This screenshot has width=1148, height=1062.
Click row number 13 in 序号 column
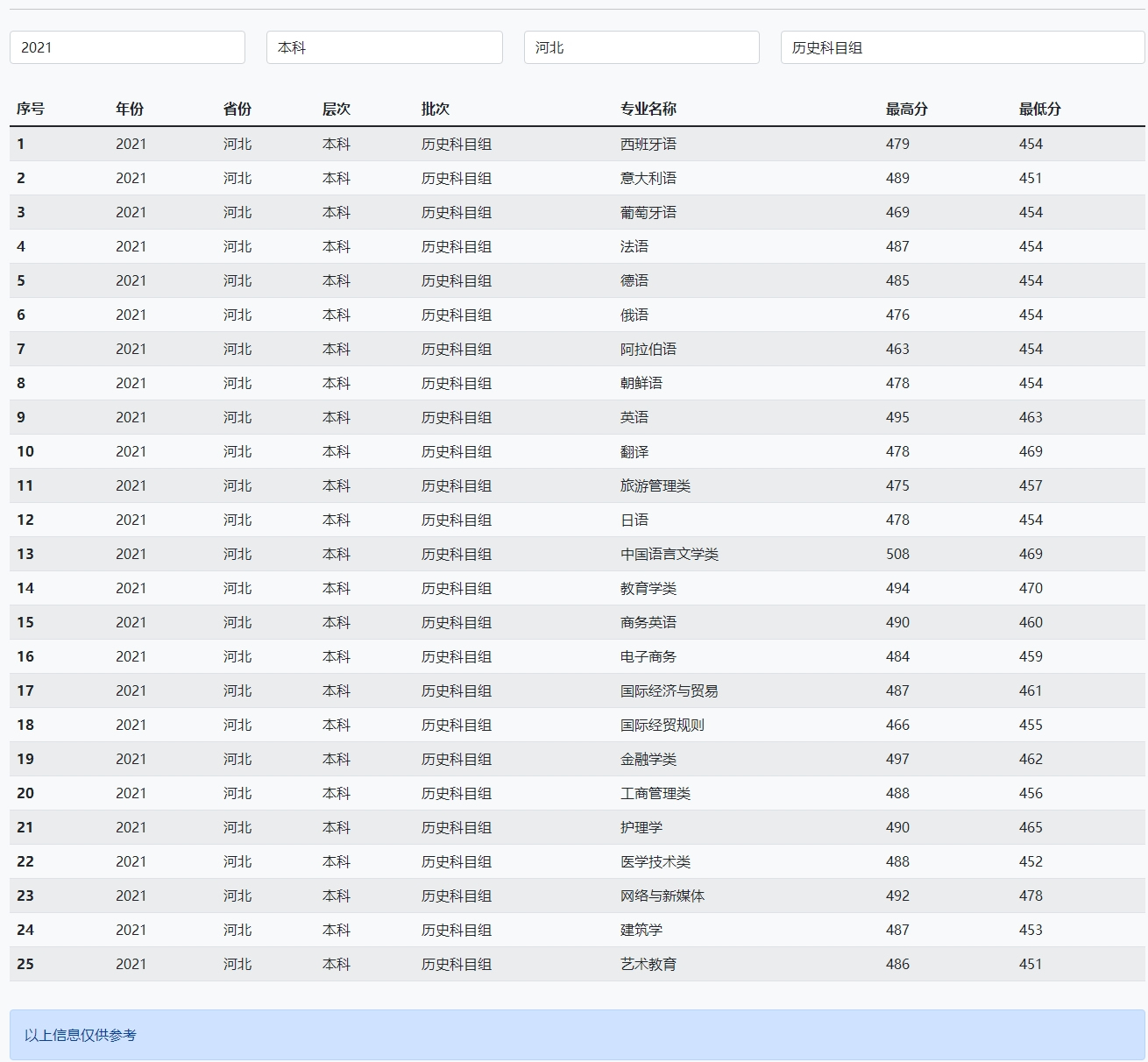click(x=25, y=554)
